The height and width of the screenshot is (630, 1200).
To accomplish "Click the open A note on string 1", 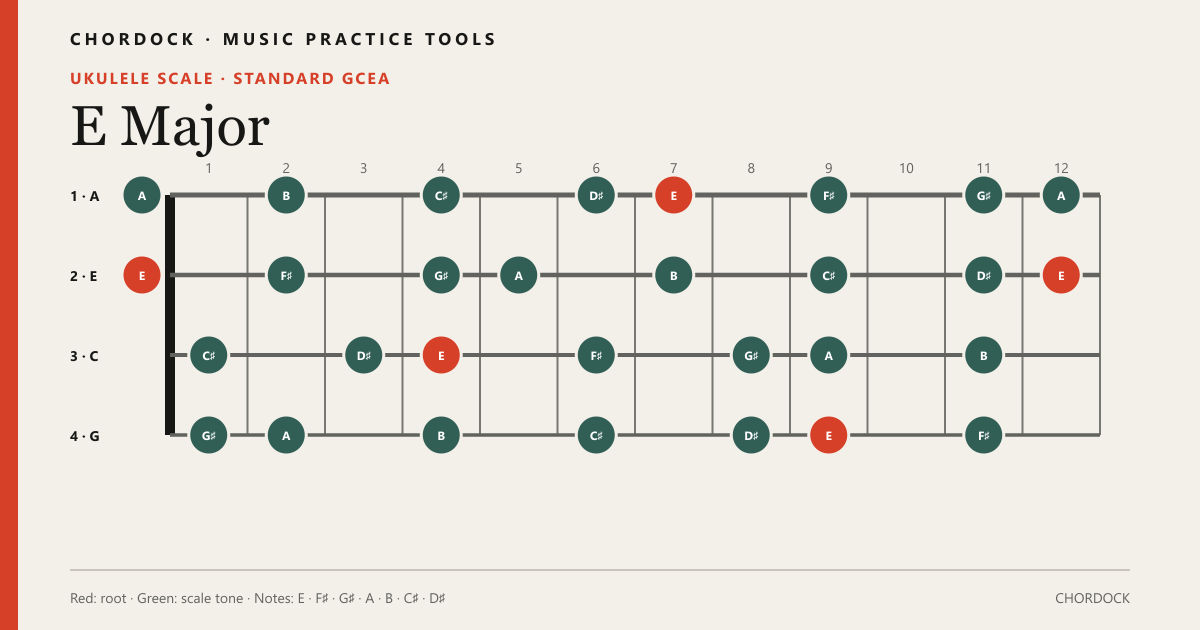I will pos(142,195).
